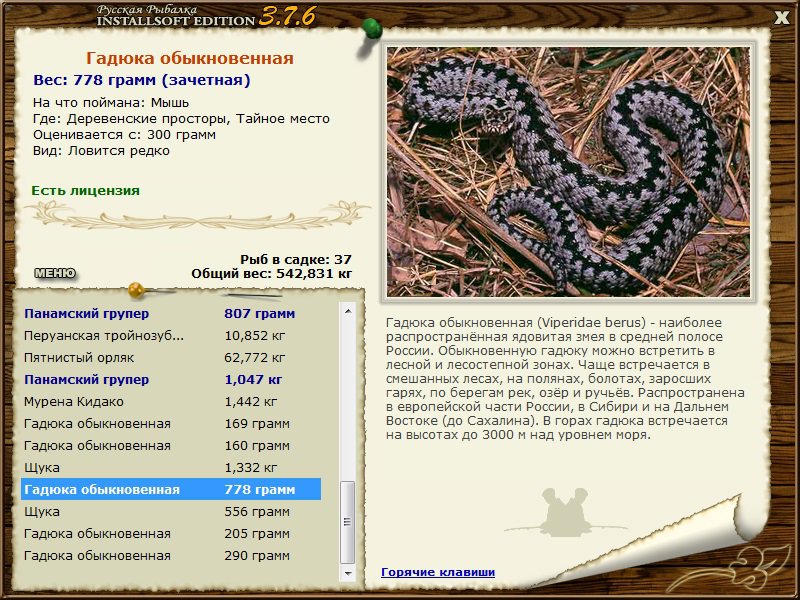Click the На что поймана: Мышь line
The image size is (800, 600).
point(111,103)
